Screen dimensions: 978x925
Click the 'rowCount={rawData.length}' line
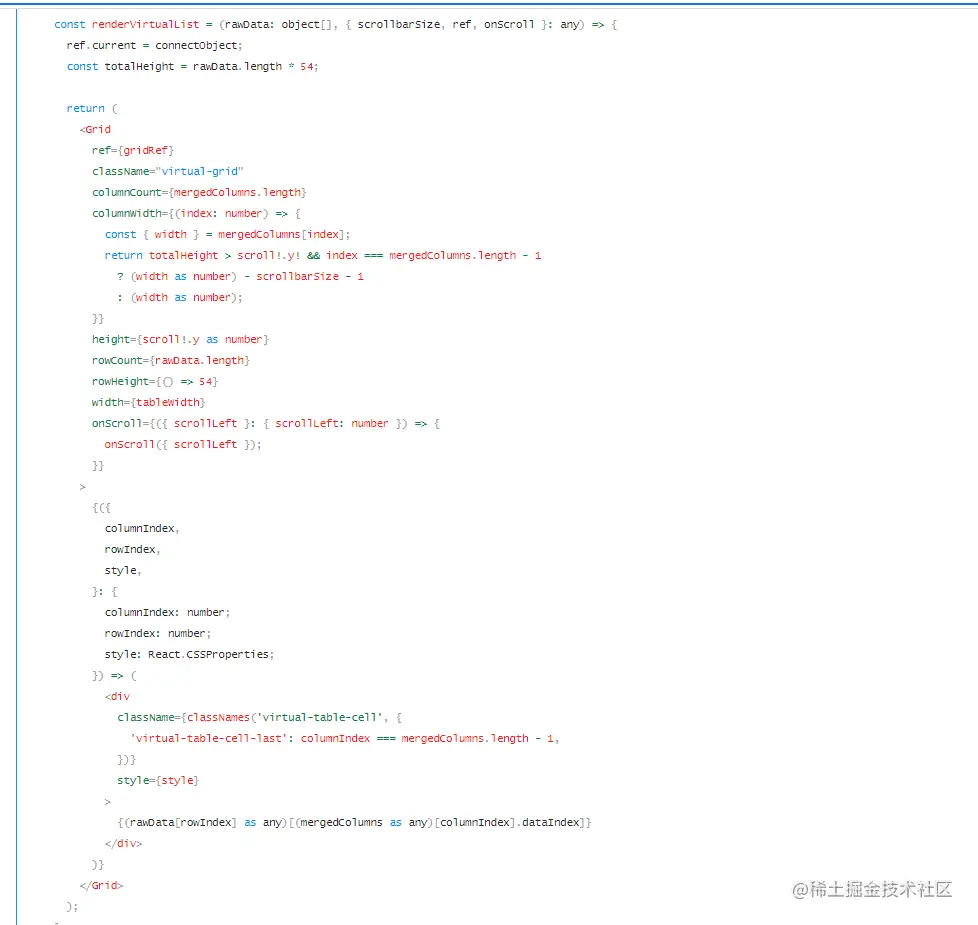tap(171, 361)
